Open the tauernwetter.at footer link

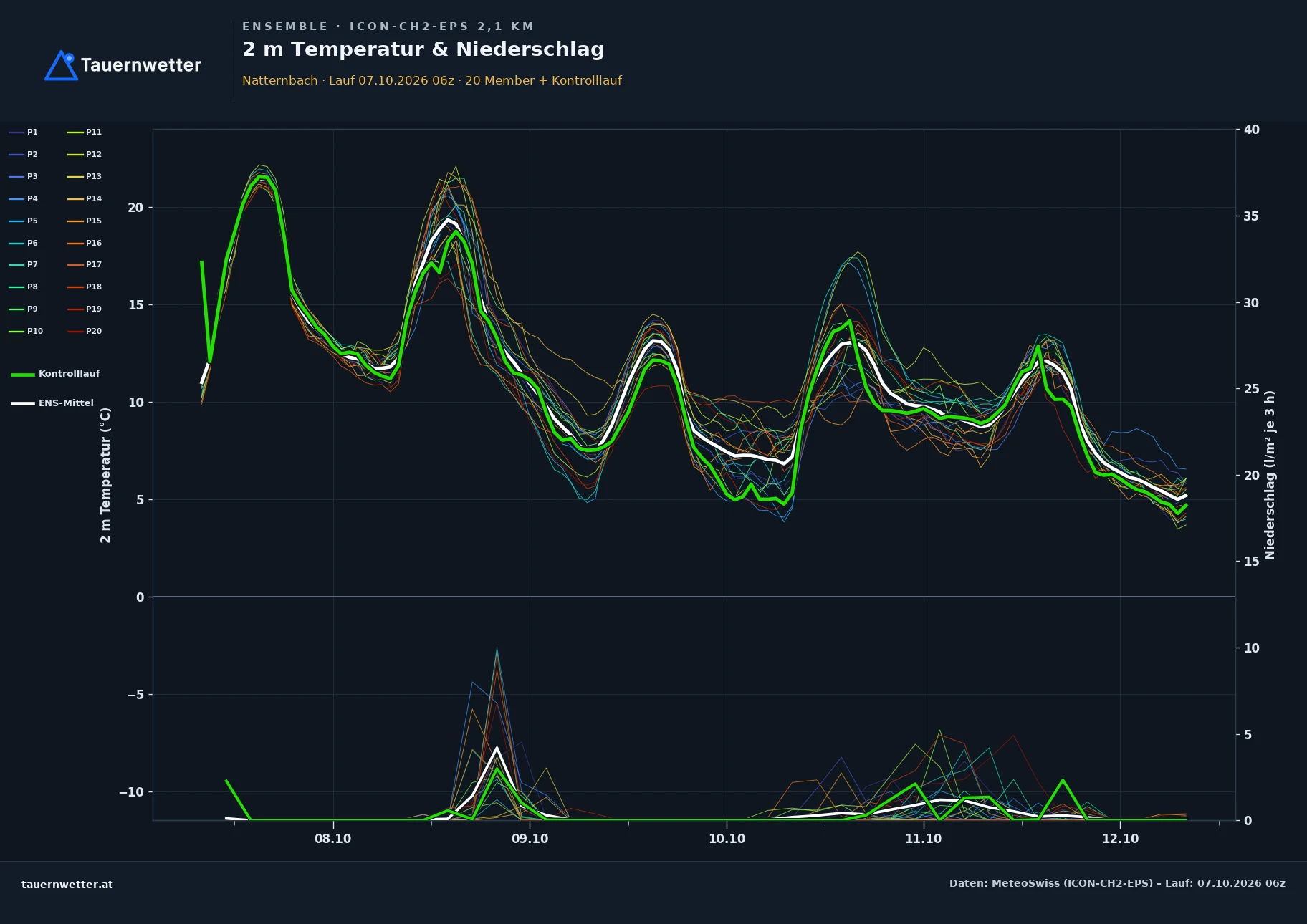67,885
